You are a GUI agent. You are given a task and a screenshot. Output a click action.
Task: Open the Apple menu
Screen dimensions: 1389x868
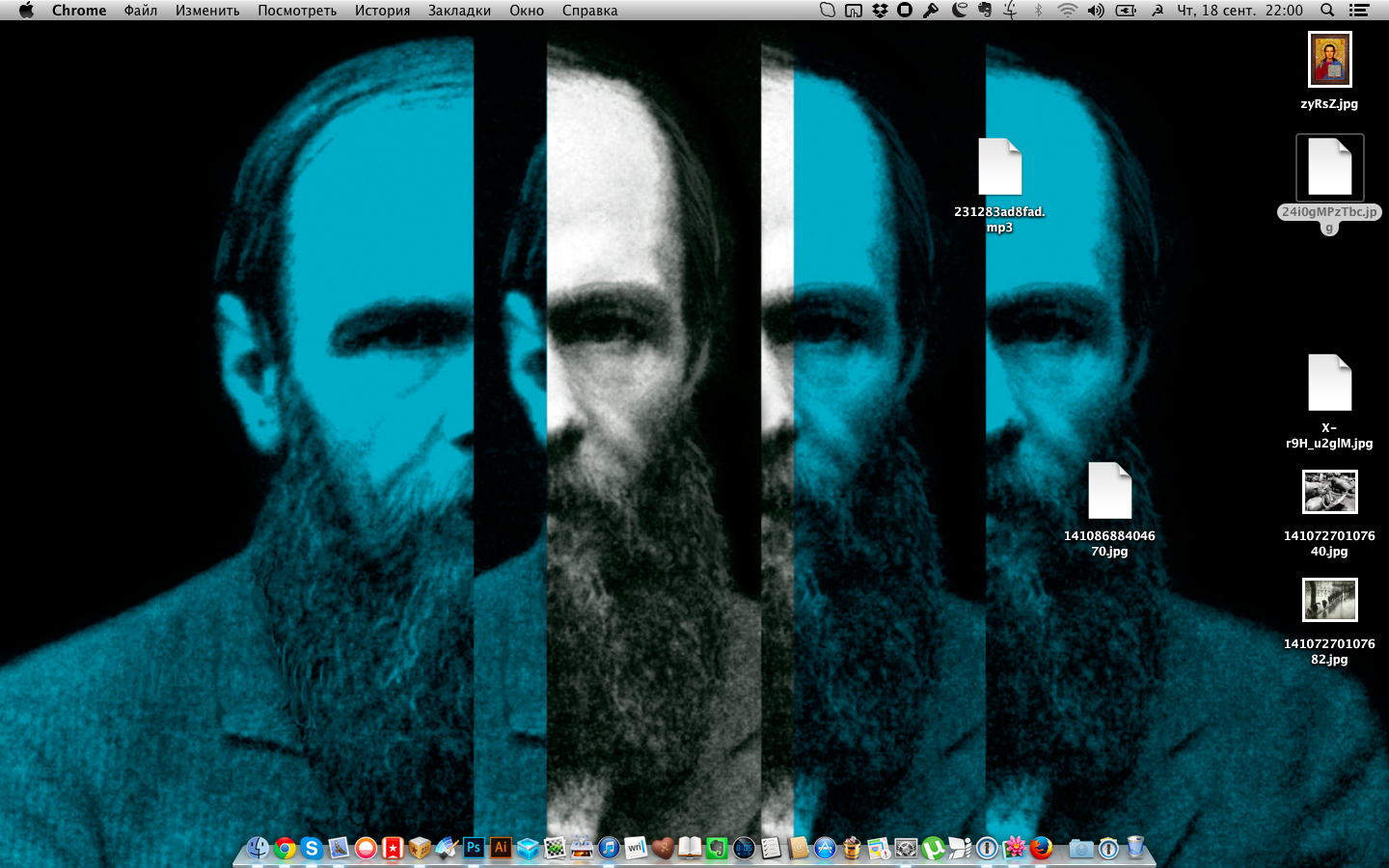click(x=26, y=11)
